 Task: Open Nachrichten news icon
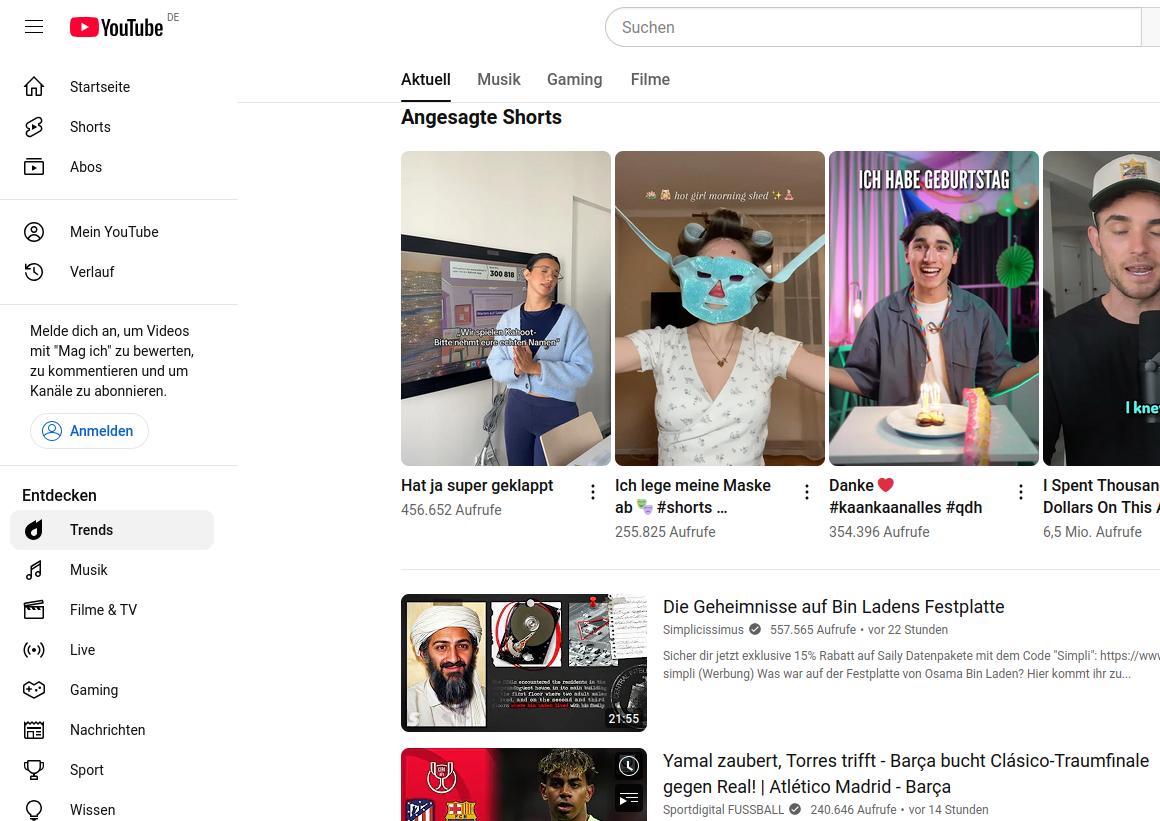[x=34, y=730]
